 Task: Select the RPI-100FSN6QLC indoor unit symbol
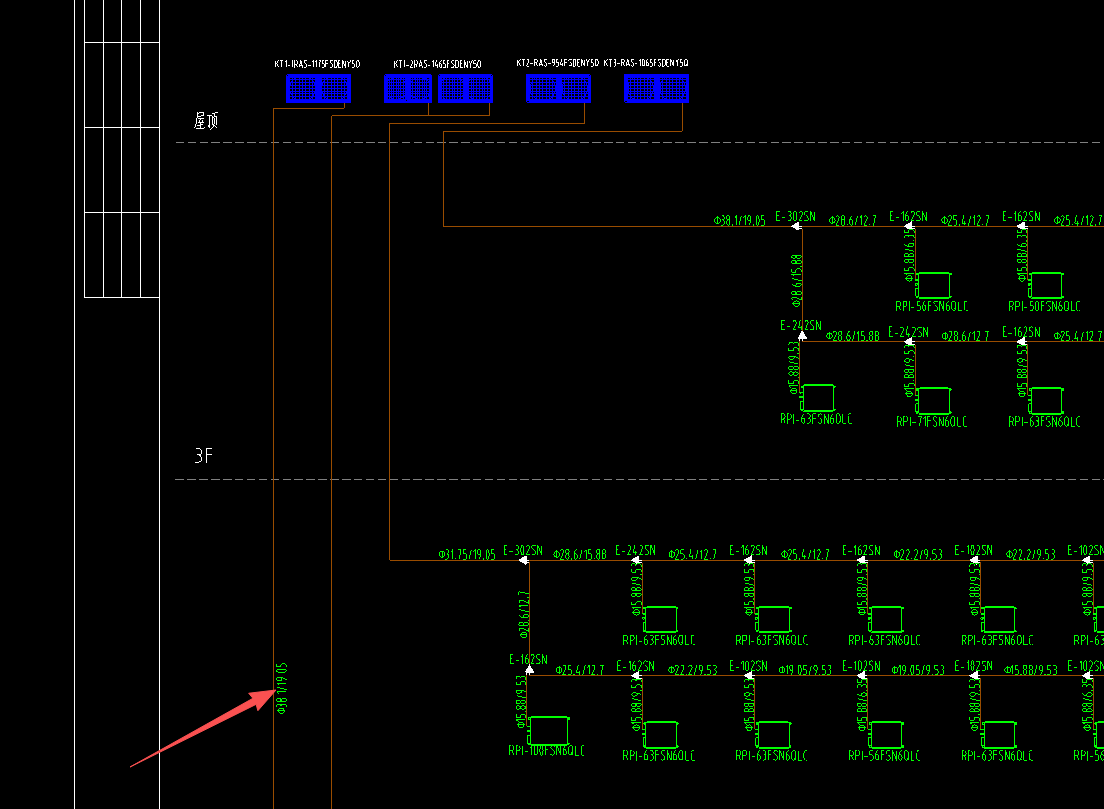(548, 730)
